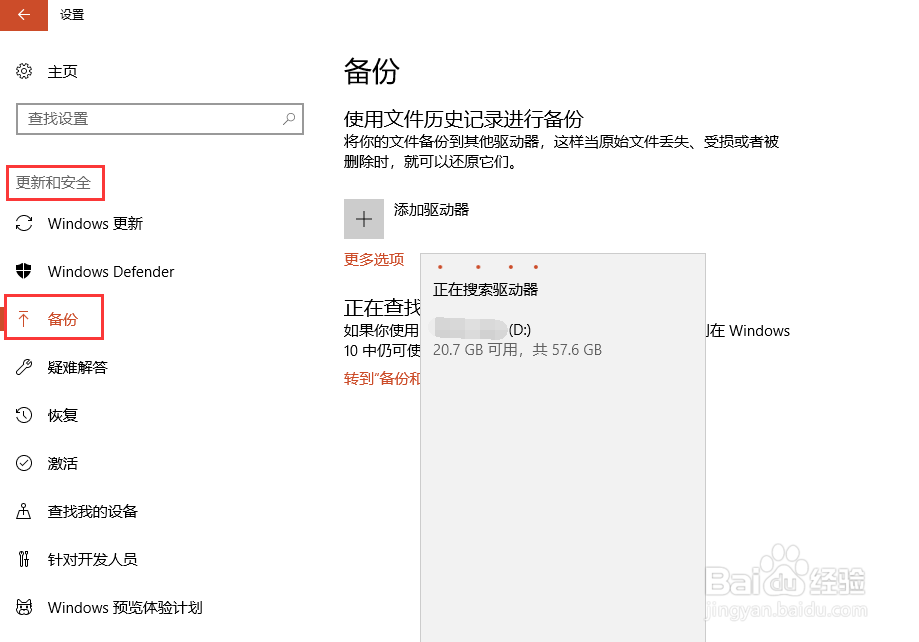Open the home gear icon
The width and height of the screenshot is (919, 642).
click(x=24, y=71)
